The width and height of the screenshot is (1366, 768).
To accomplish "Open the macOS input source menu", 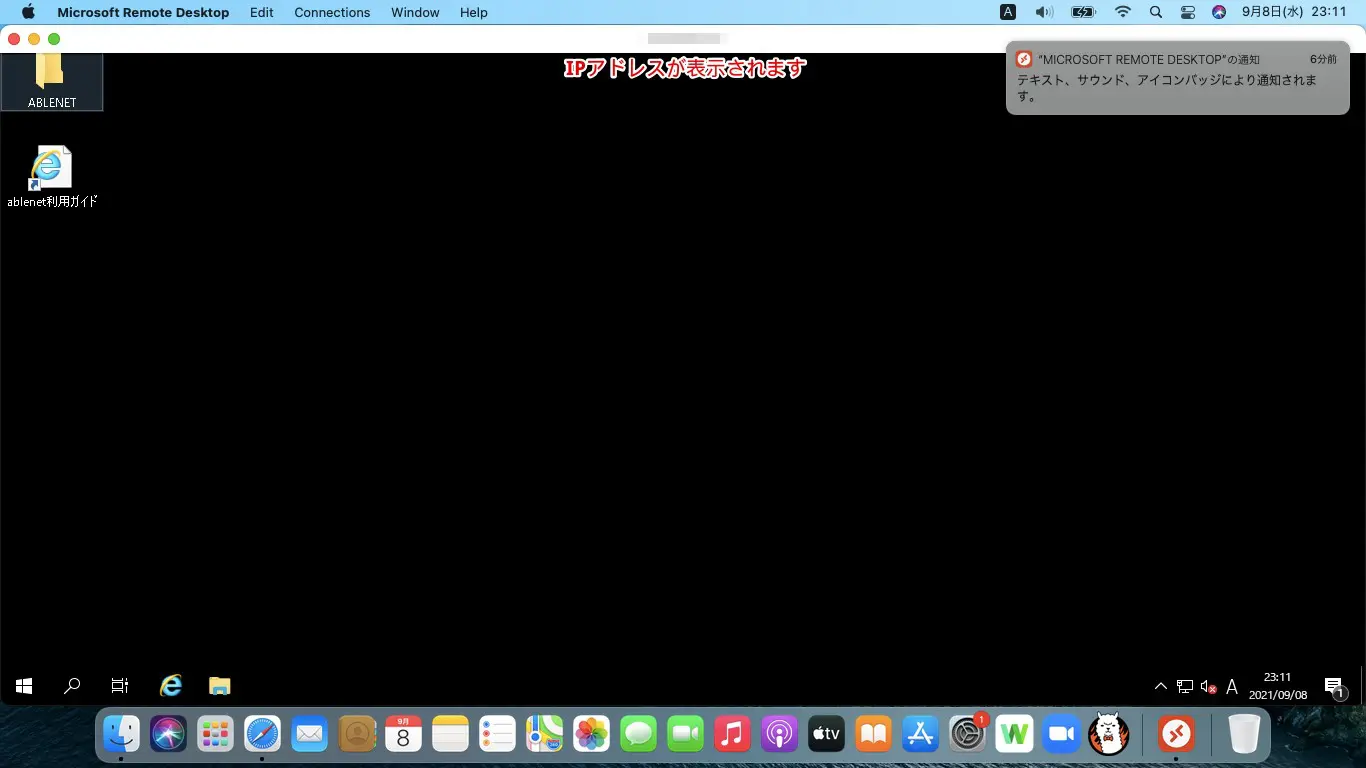I will coord(1008,13).
